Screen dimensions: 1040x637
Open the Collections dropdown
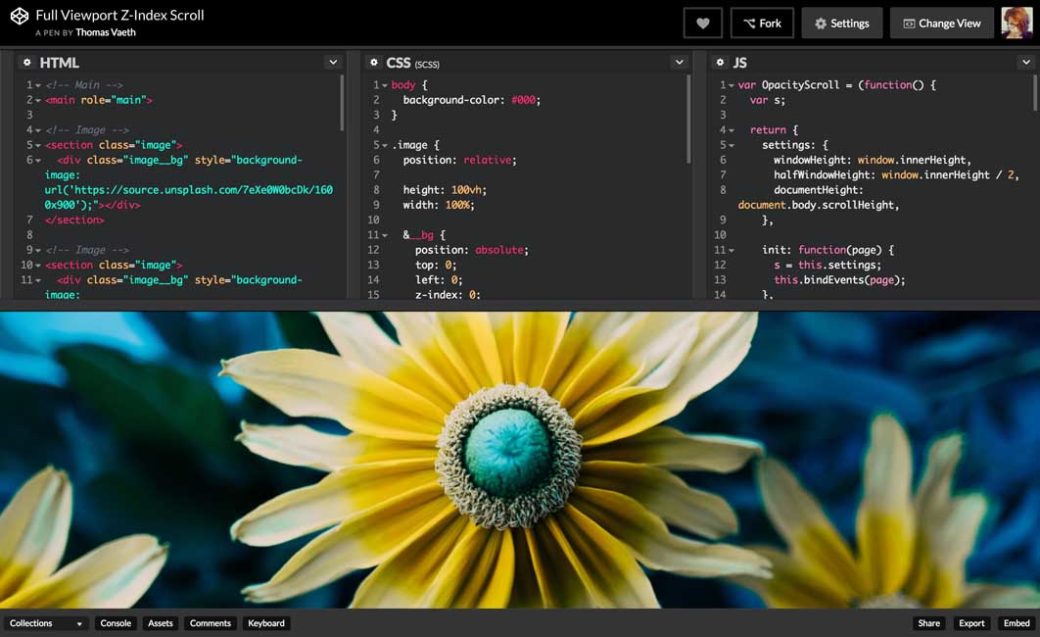coord(46,623)
